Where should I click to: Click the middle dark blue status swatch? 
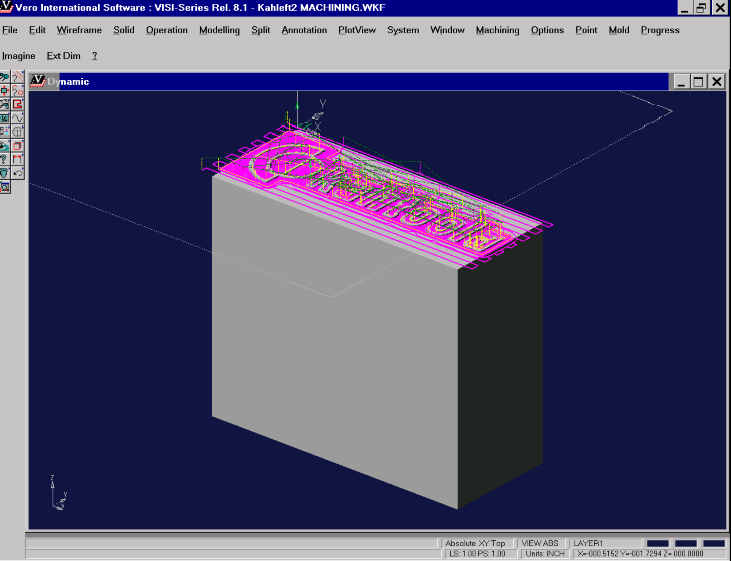[686, 543]
